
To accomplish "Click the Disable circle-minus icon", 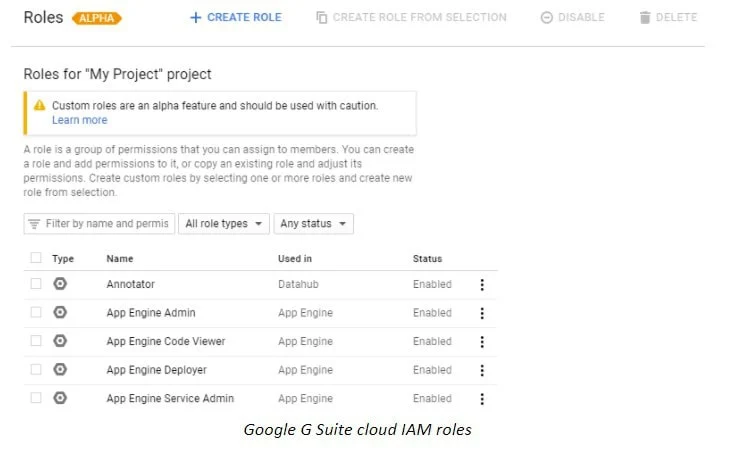I will click(547, 18).
